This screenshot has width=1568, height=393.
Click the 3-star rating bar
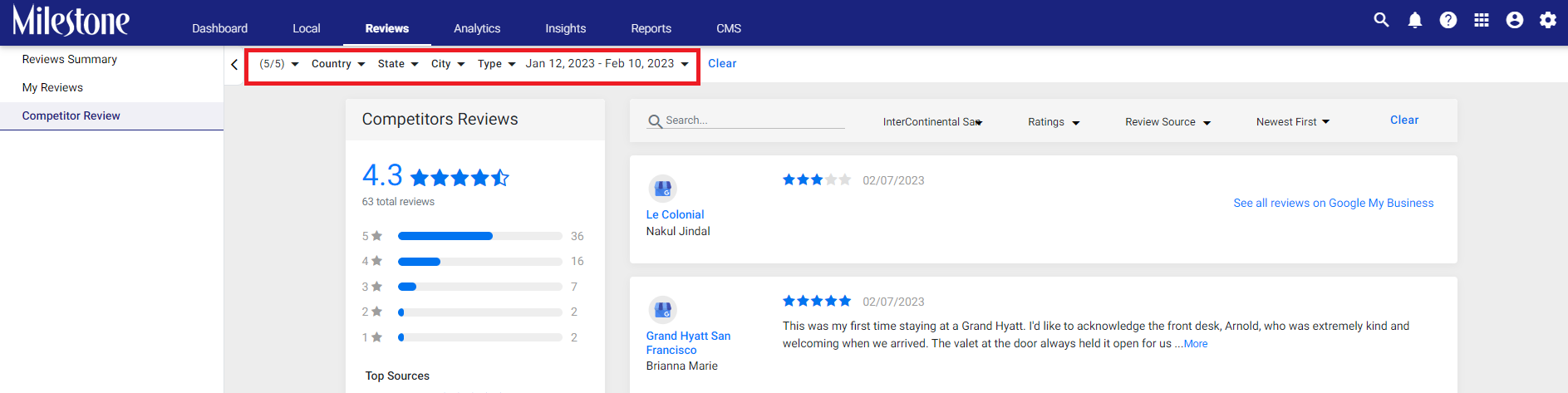480,287
